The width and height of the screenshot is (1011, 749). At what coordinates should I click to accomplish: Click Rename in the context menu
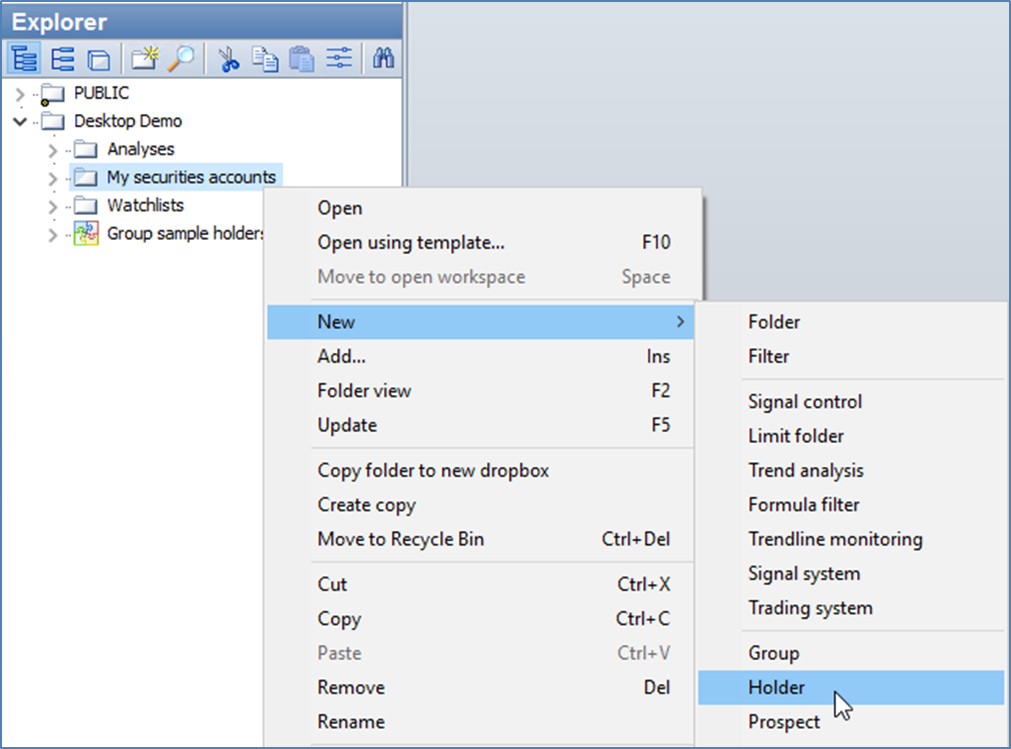pos(350,722)
